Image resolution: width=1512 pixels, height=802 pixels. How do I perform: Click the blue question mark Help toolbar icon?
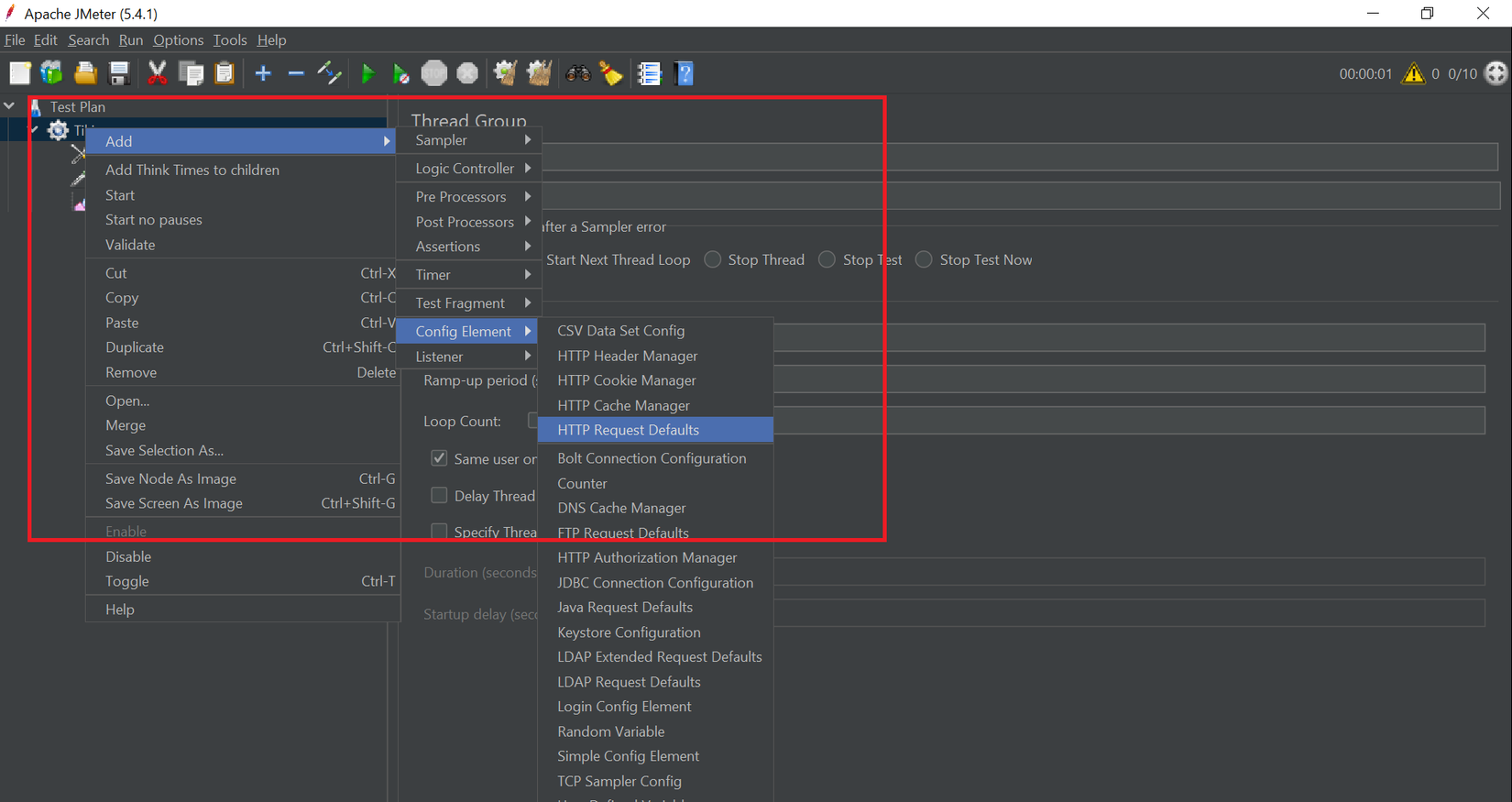(684, 73)
